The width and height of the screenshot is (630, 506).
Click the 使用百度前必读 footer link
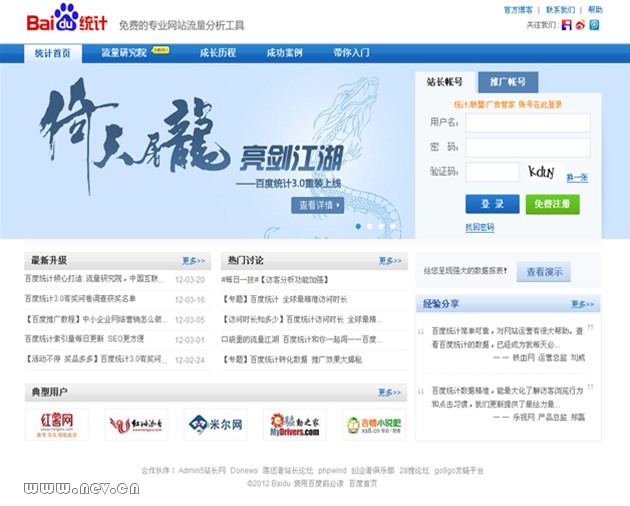tap(318, 483)
